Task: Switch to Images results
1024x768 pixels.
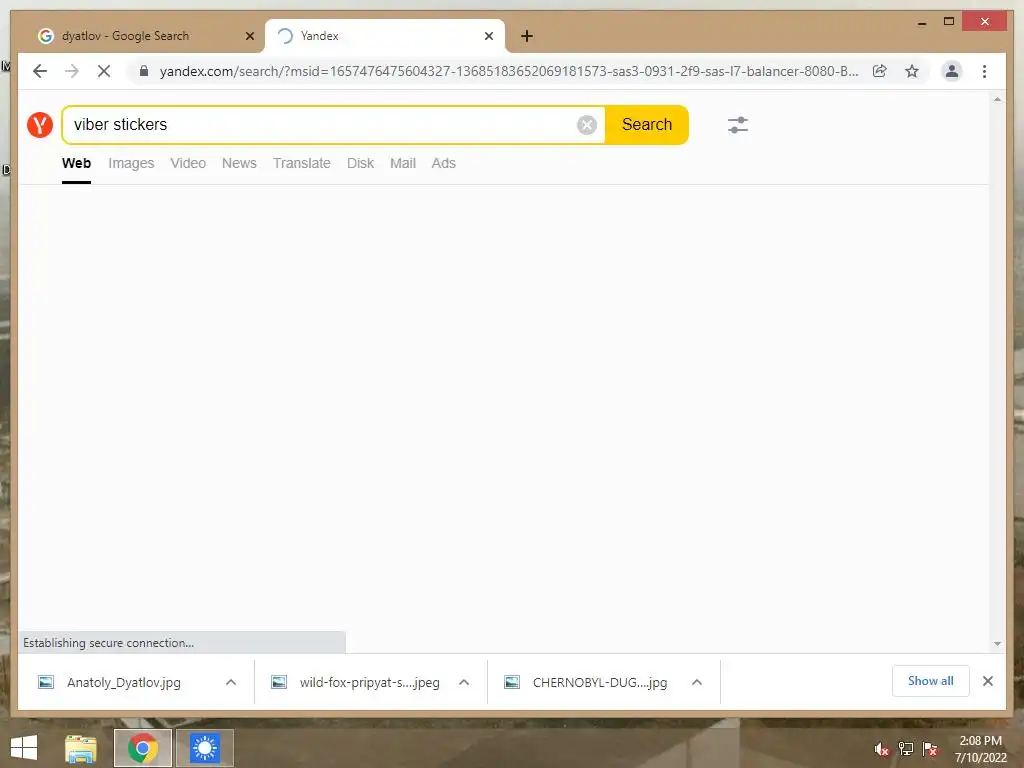Action: 131,163
